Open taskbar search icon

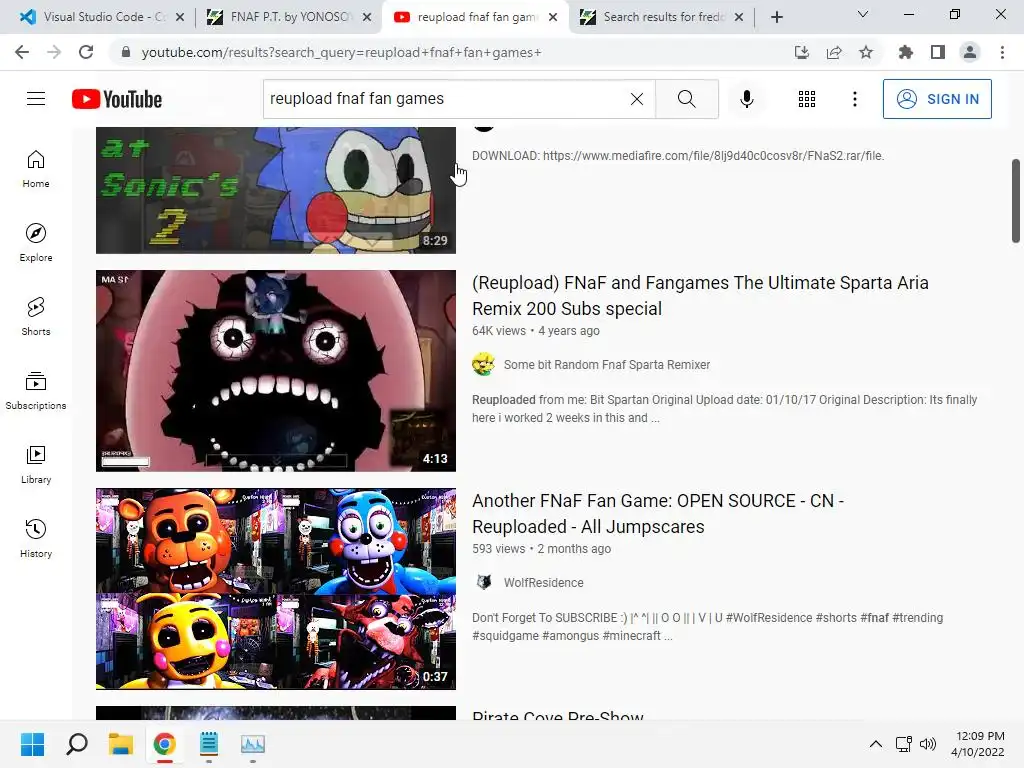coord(77,744)
